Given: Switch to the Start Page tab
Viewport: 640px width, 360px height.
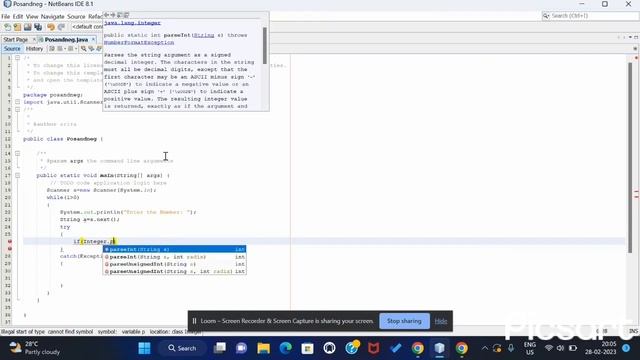Looking at the screenshot, I should point(16,40).
